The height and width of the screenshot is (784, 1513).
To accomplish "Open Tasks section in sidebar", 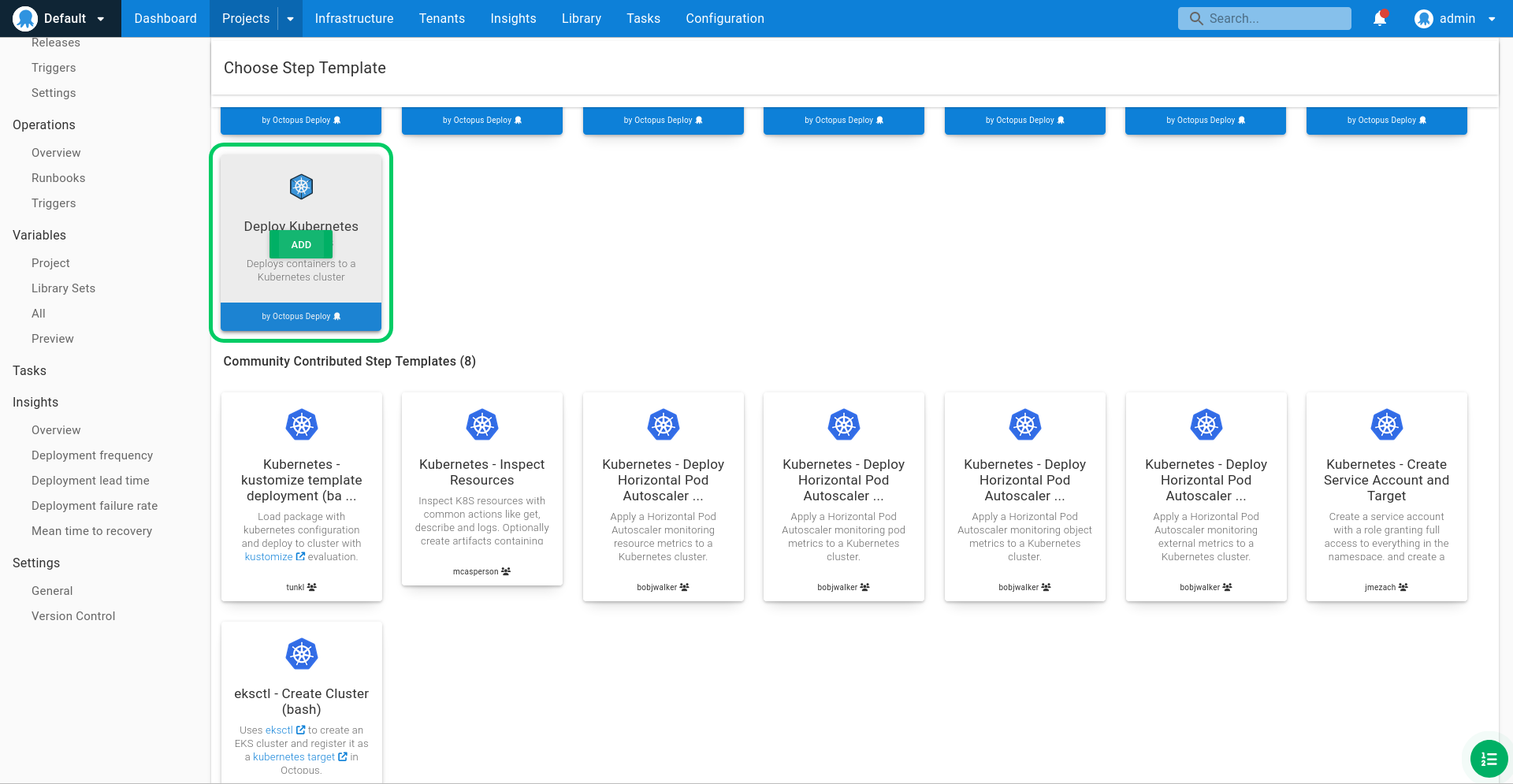I will [x=29, y=370].
